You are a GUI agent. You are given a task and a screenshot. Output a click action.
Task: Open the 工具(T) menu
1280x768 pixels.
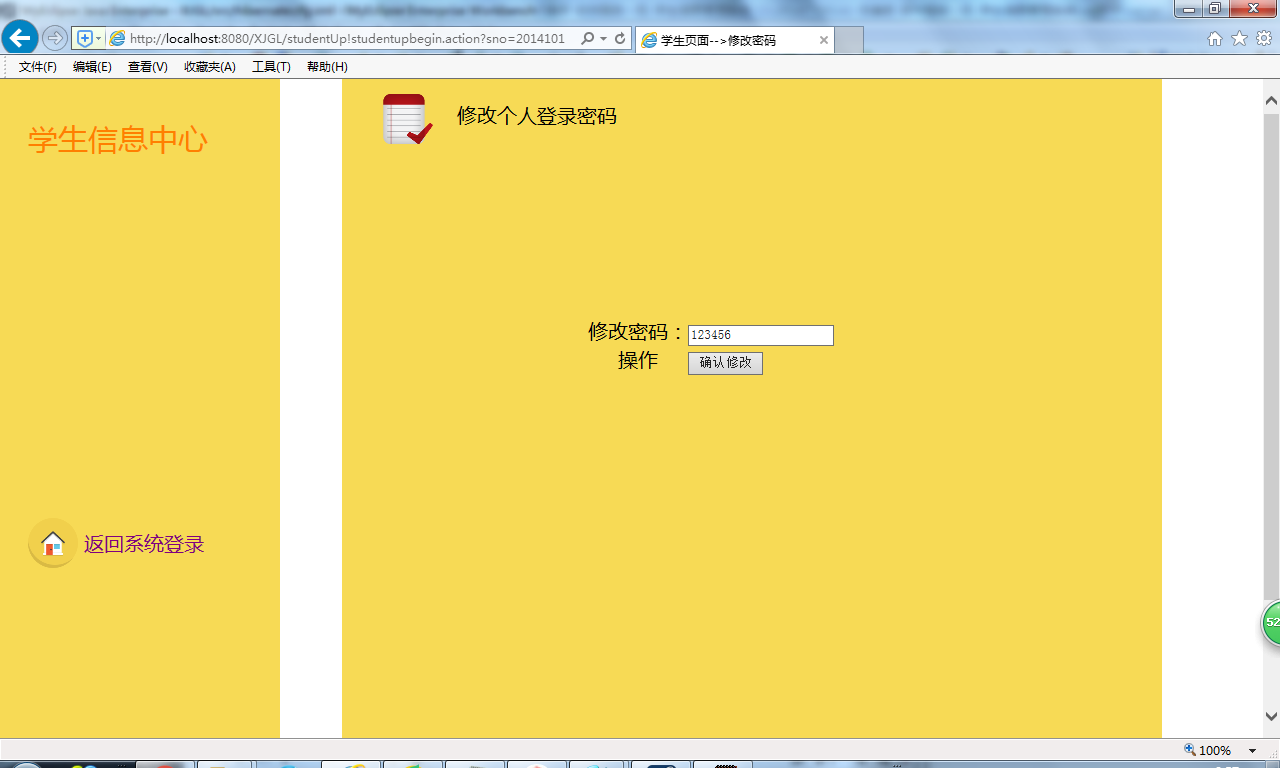point(271,67)
